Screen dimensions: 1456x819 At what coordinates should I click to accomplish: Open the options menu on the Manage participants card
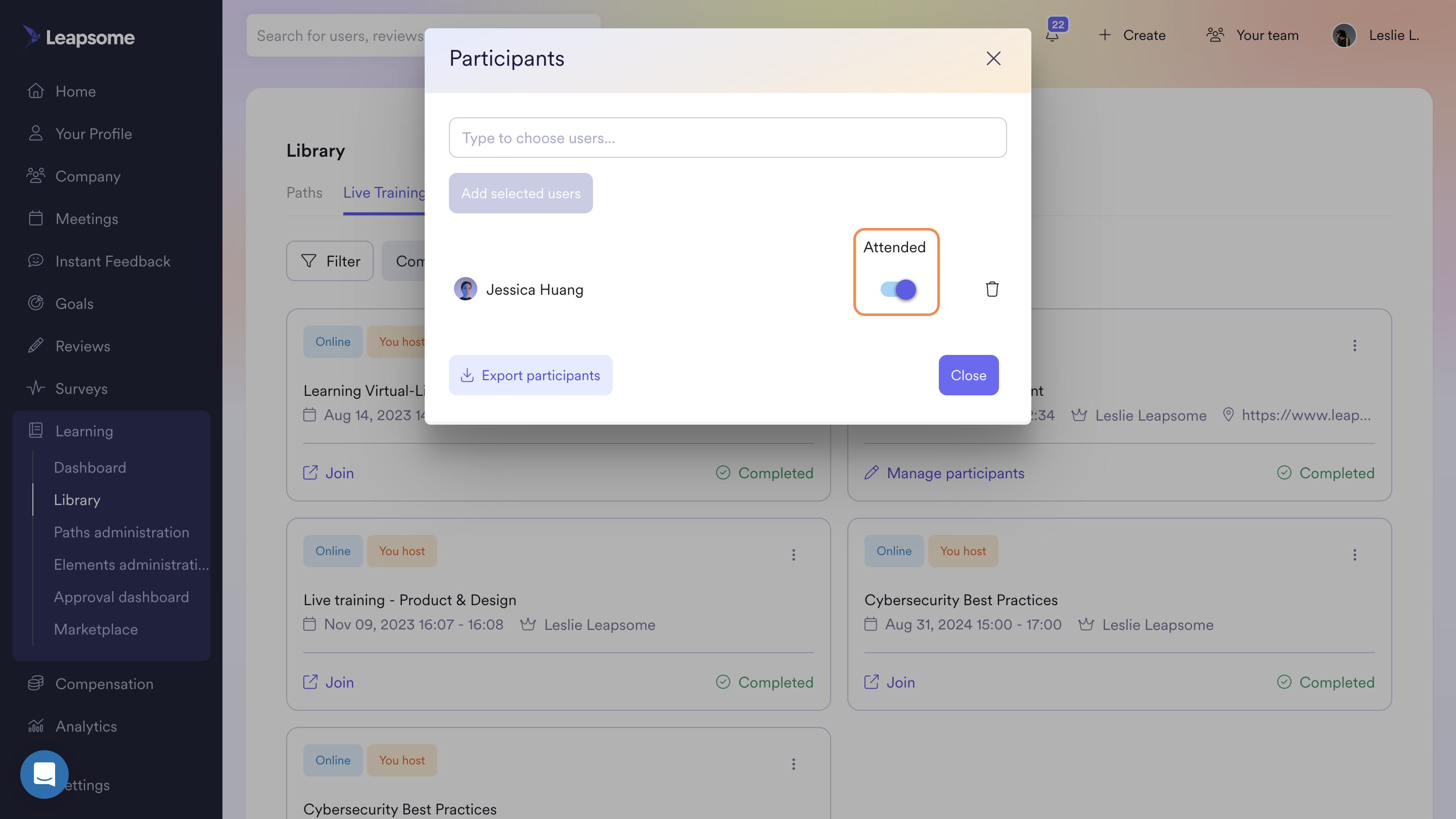click(x=1354, y=345)
